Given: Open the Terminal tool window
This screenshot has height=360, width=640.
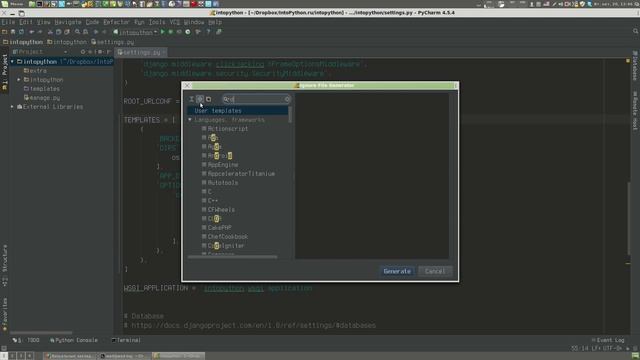Looking at the screenshot, I should (126, 340).
